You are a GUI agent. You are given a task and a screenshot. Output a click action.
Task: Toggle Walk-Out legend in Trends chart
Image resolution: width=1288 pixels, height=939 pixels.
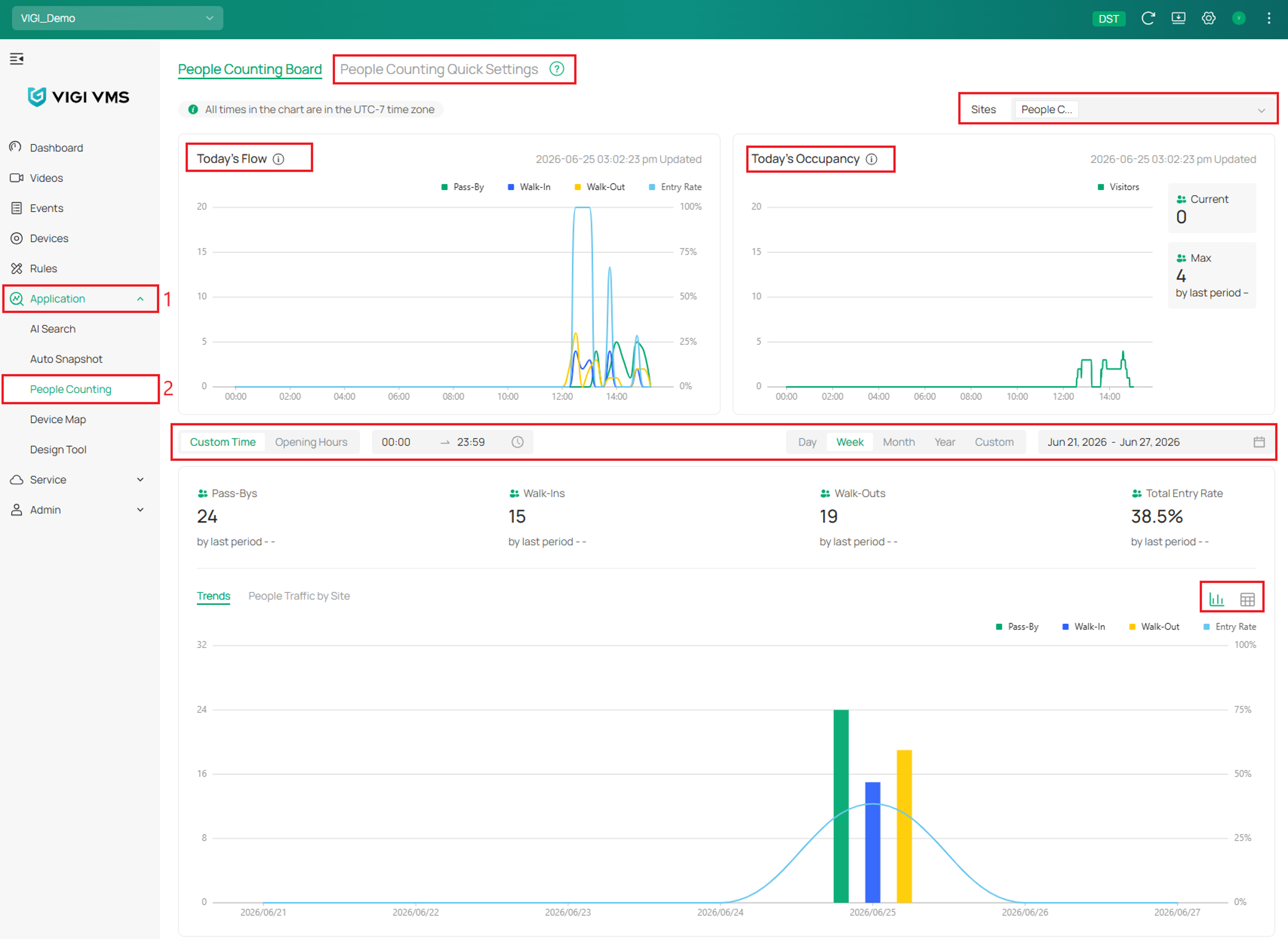pos(1154,626)
